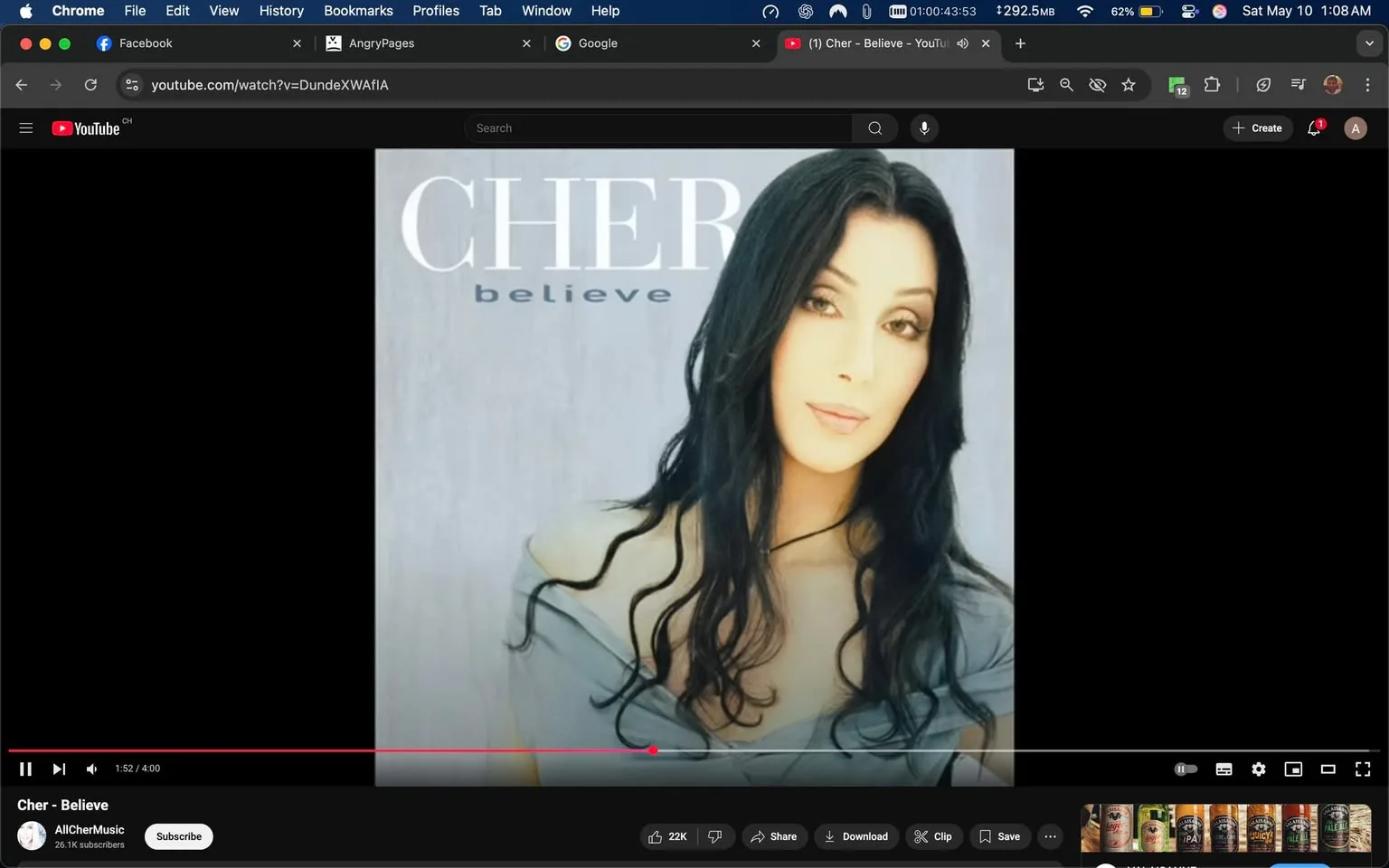Switch to theater mode
Image resolution: width=1389 pixels, height=868 pixels.
click(1328, 769)
